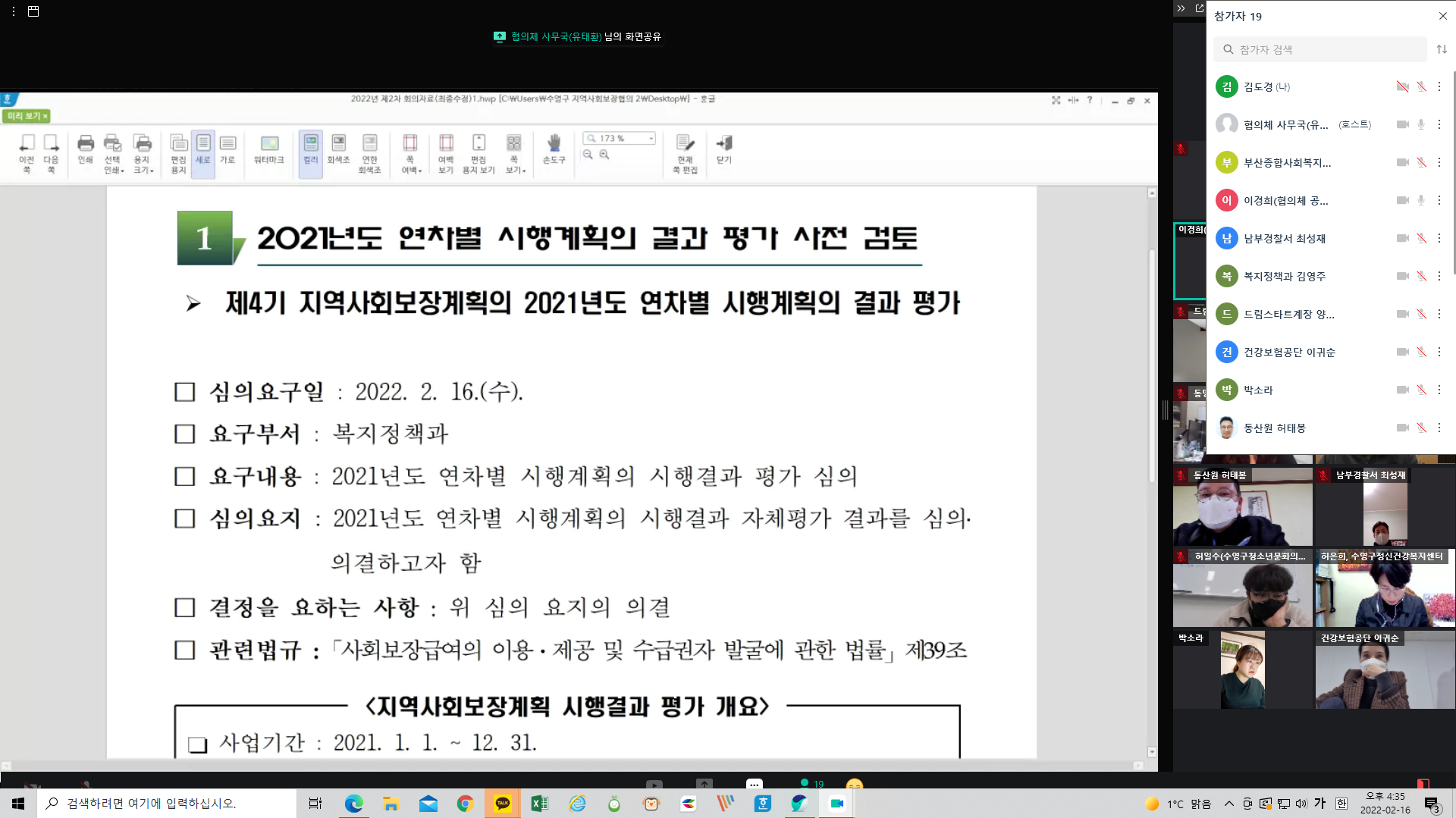
Task: Select 세로 portrait orientation
Action: click(203, 154)
